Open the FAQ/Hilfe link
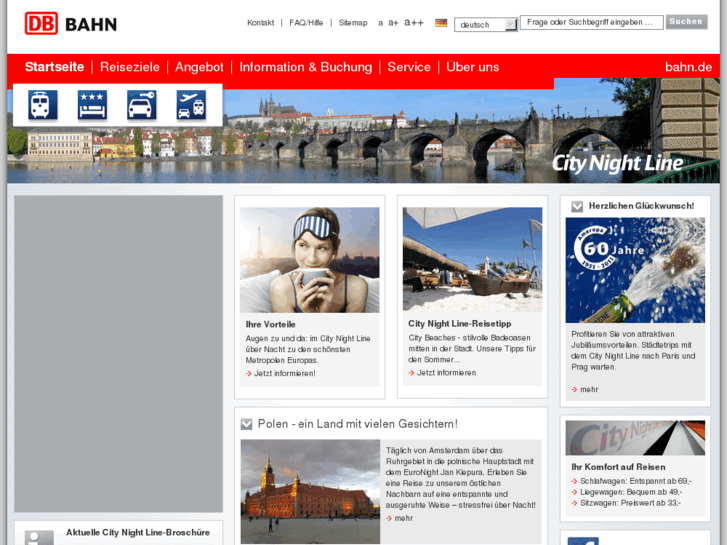Viewport: 727px width, 545px height. [306, 23]
